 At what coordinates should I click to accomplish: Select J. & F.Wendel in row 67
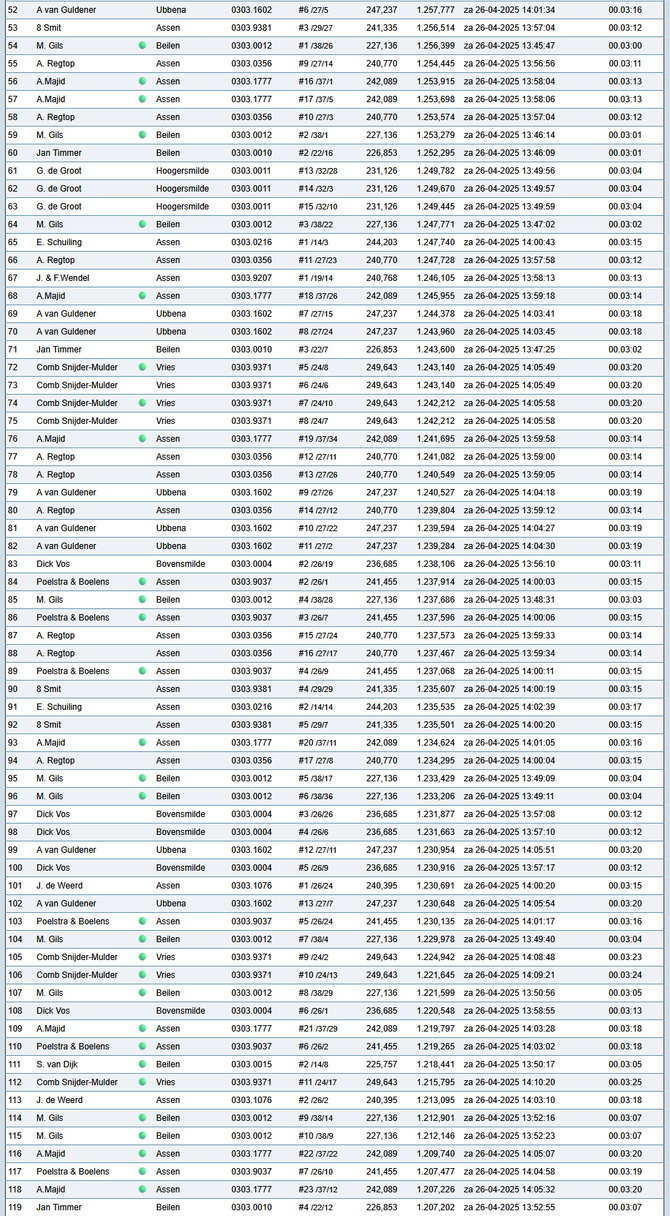pyautogui.click(x=62, y=278)
